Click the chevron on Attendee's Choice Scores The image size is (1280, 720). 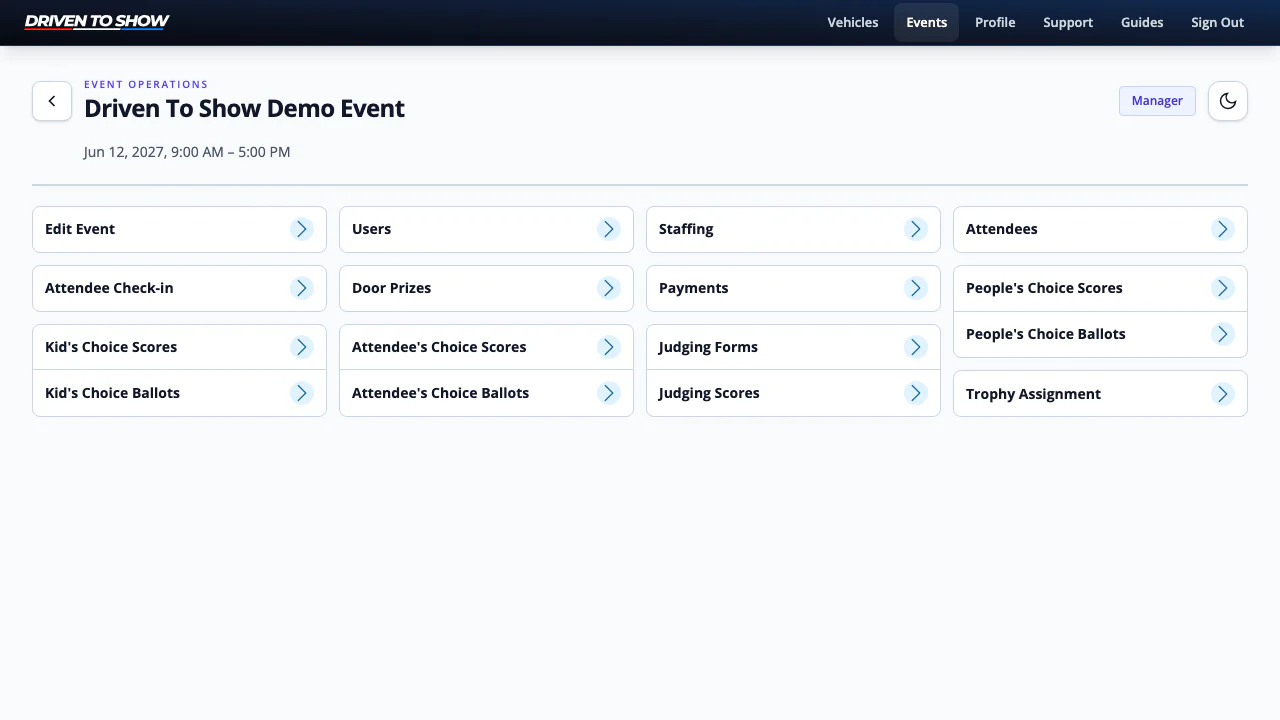point(609,347)
